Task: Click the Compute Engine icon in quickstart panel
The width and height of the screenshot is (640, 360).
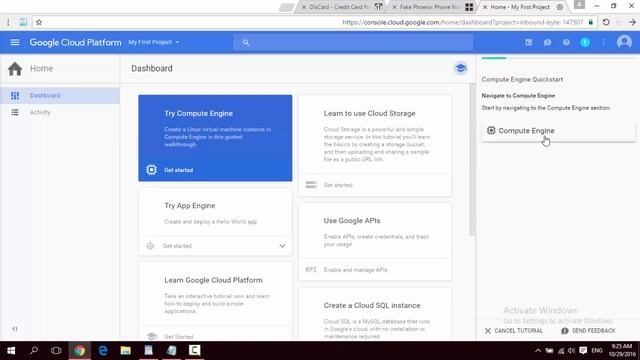Action: [x=491, y=131]
